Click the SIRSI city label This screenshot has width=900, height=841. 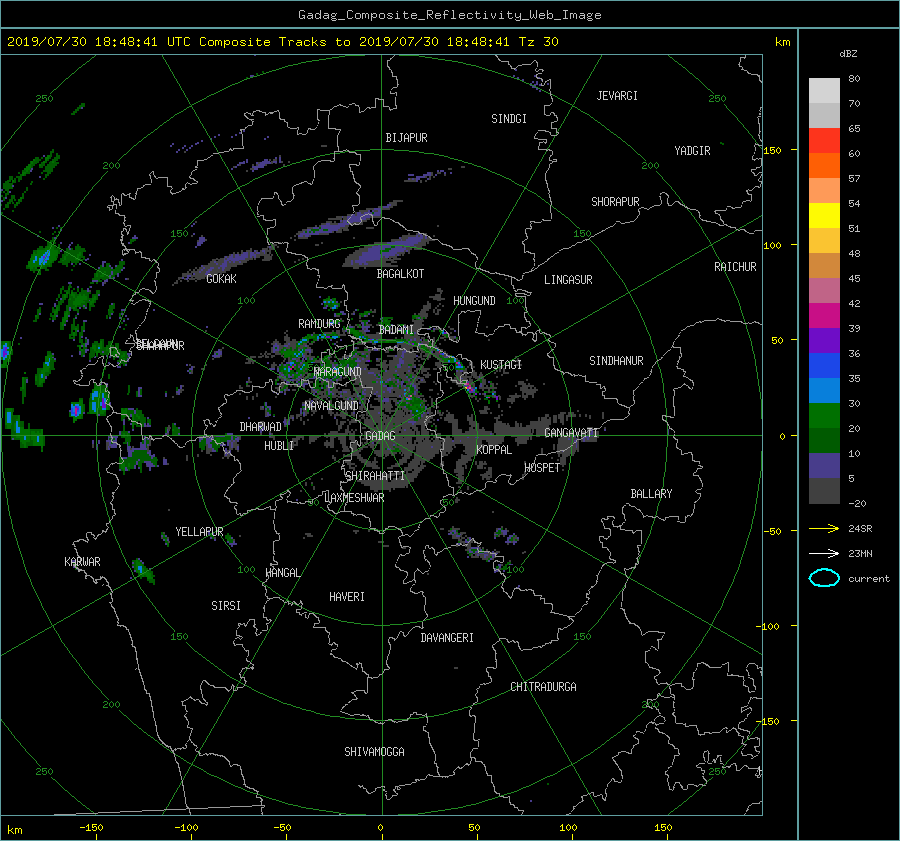tap(226, 606)
